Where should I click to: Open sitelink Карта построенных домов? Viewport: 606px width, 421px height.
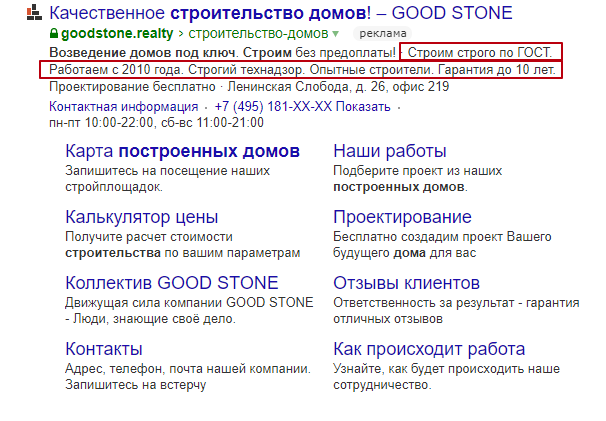coord(182,151)
